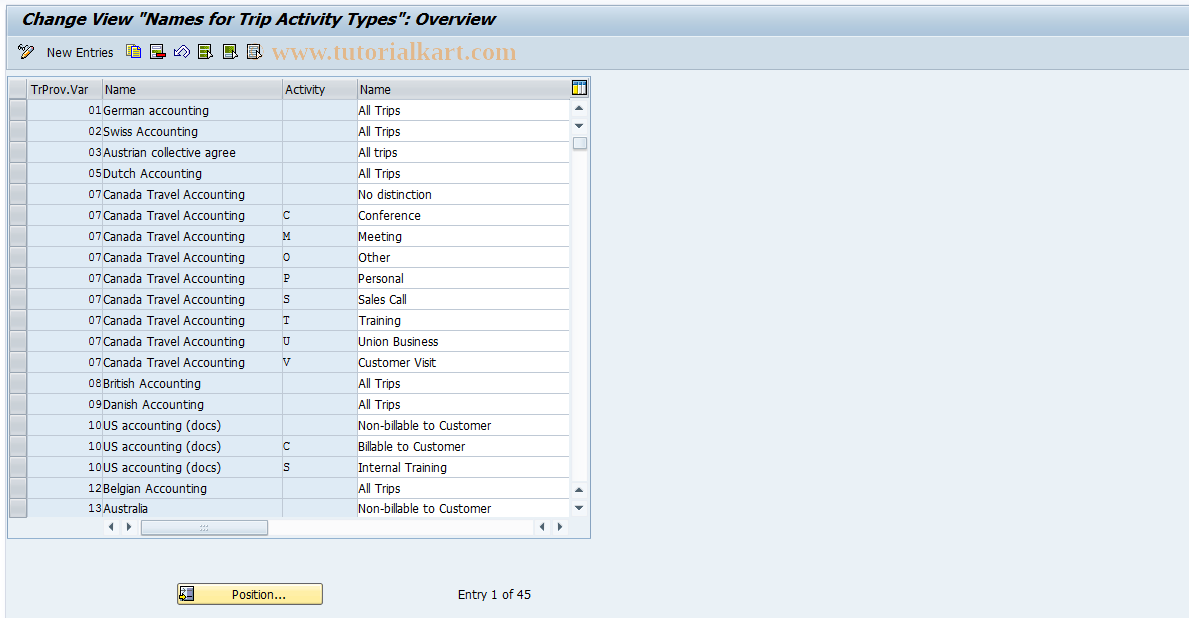Click the New Entries button

pos(80,52)
